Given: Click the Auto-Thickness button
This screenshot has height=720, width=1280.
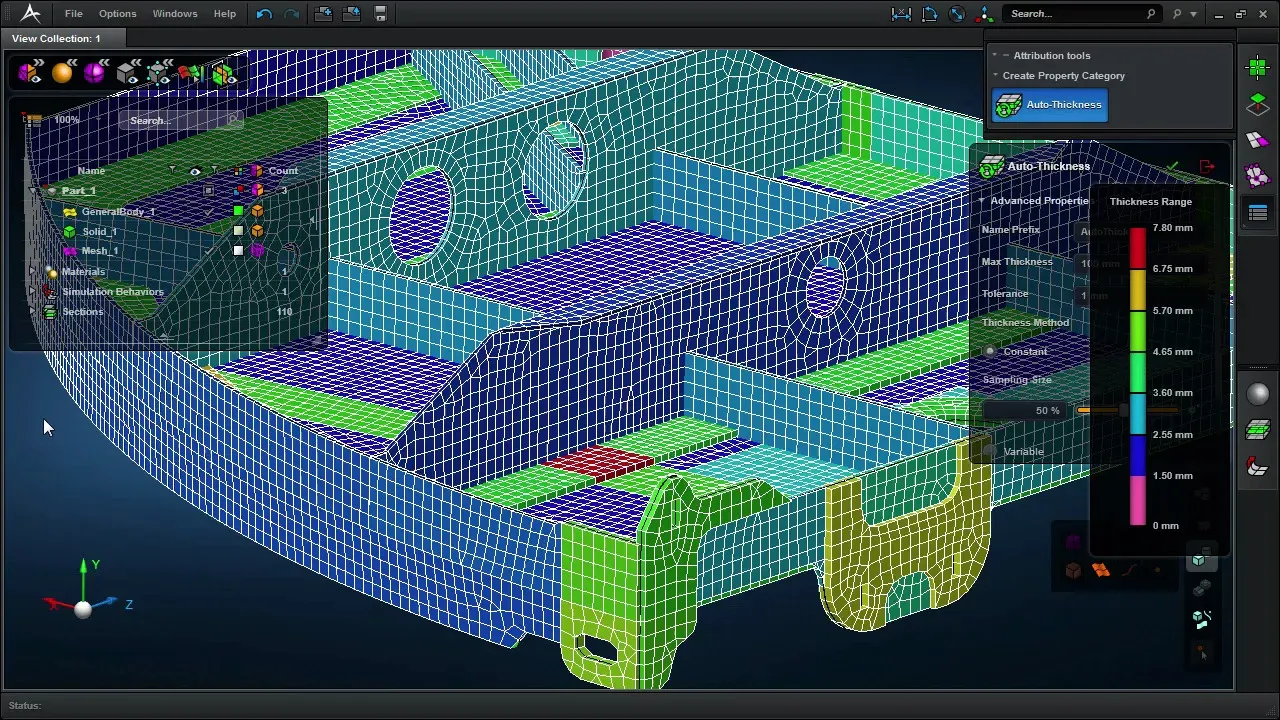Looking at the screenshot, I should pos(1050,105).
